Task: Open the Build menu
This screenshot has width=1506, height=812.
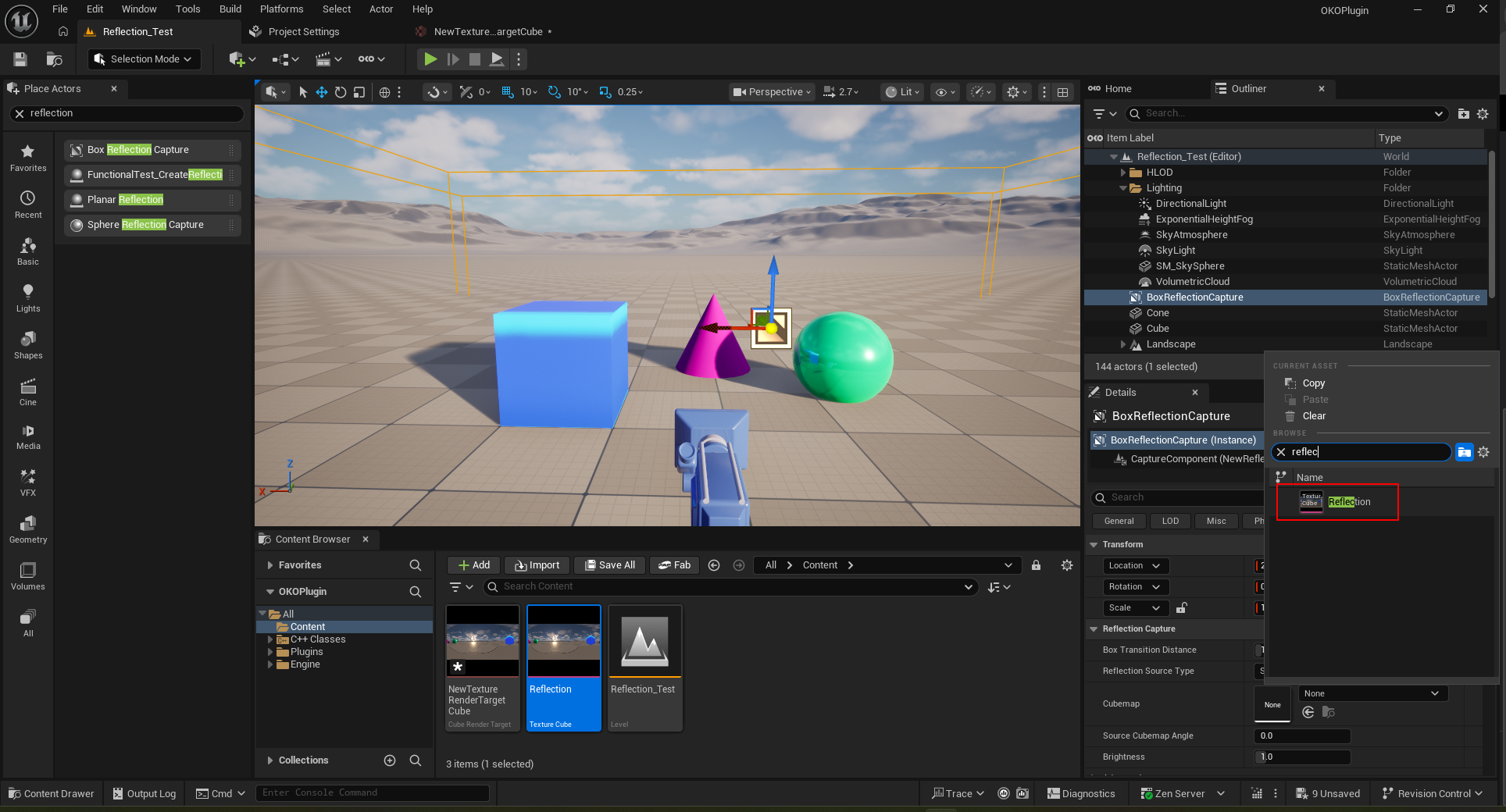Action: tap(230, 9)
